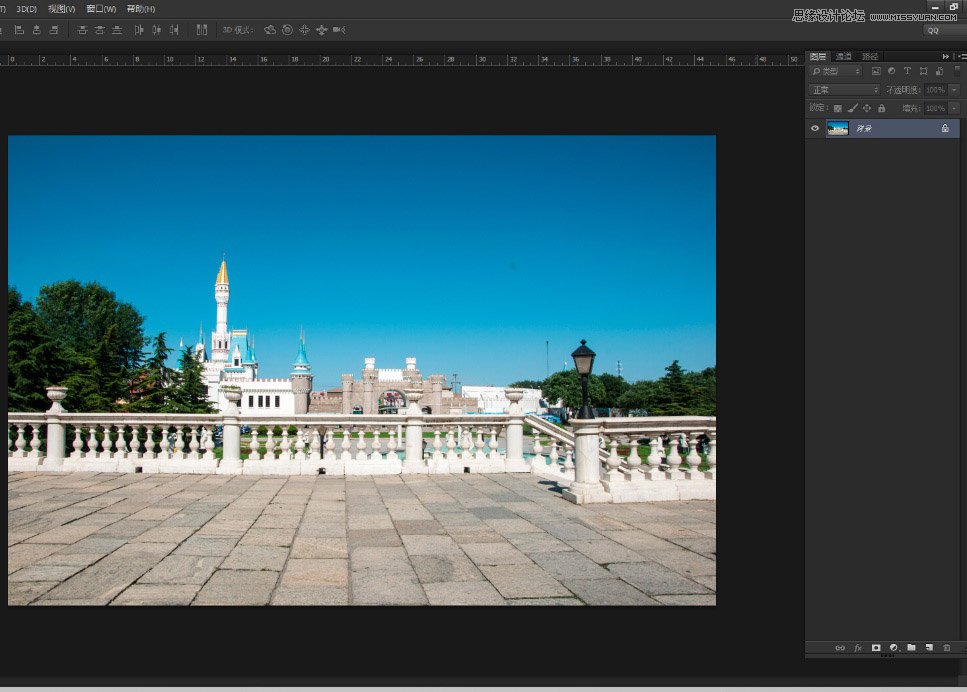
Task: Toggle the layer filtering on/off switch
Action: [x=957, y=71]
